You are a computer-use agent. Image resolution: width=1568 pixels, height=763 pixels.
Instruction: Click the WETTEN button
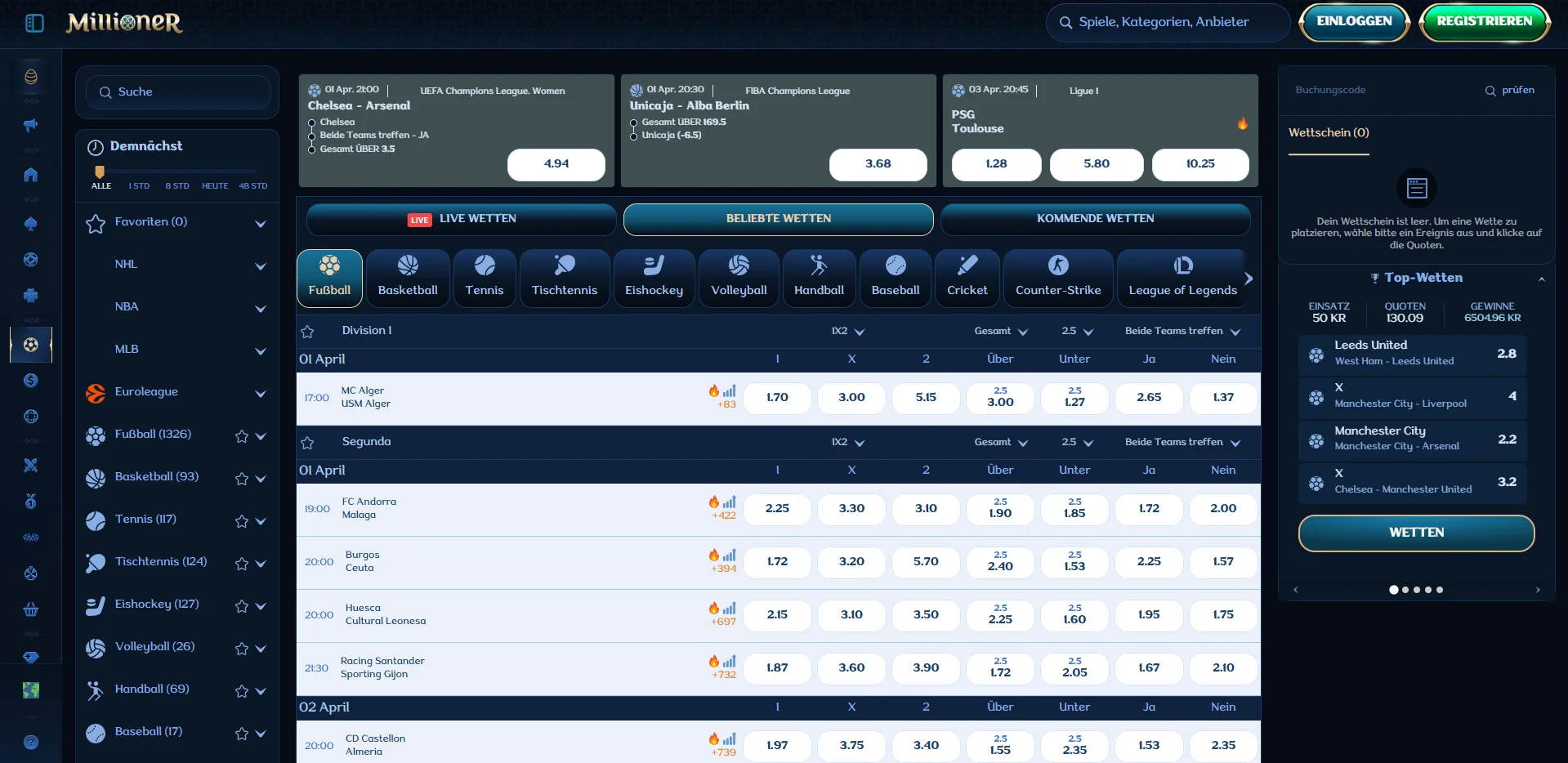[x=1416, y=533]
